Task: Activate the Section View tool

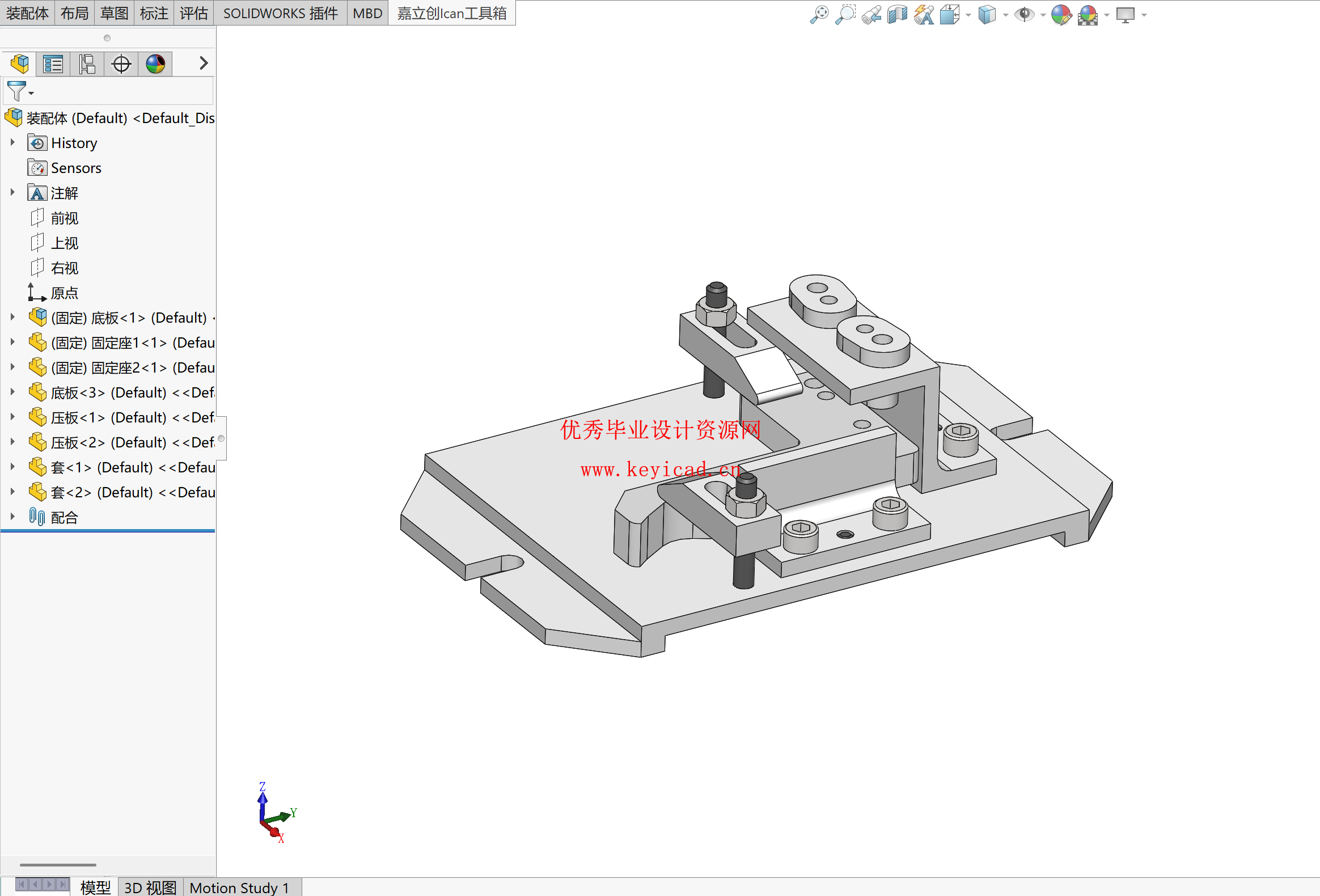Action: 898,14
